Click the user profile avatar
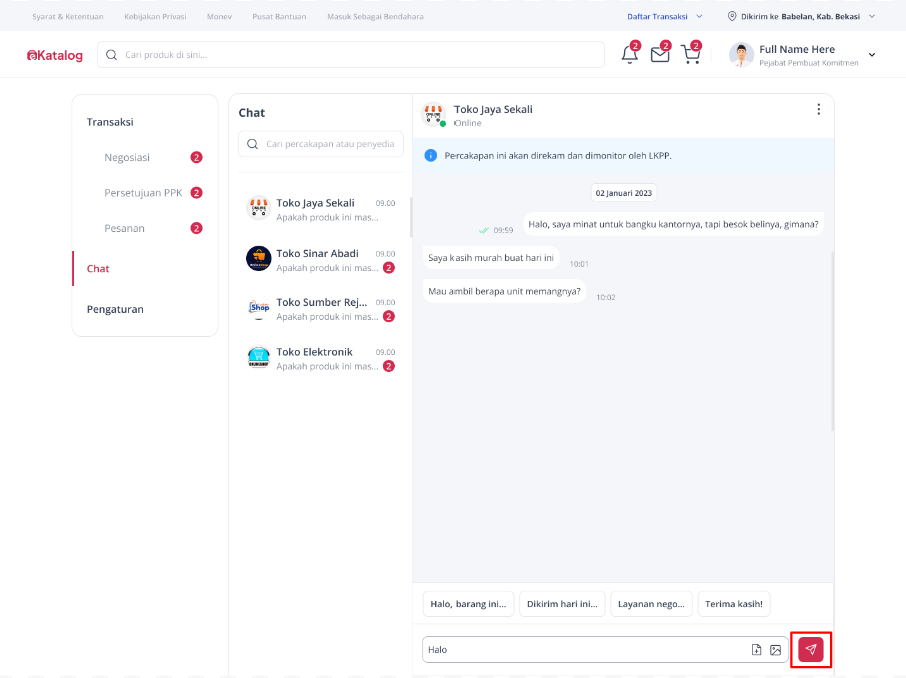 [x=741, y=55]
